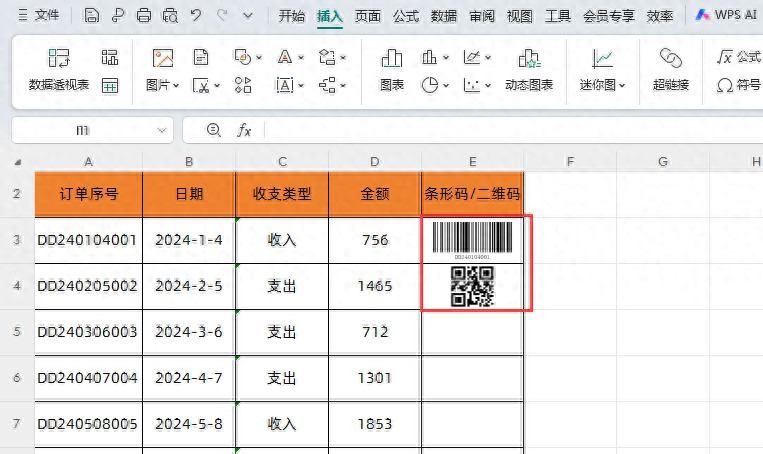Screen dimensions: 763x454
Task: Open WPS AI assistant
Action: click(x=727, y=15)
